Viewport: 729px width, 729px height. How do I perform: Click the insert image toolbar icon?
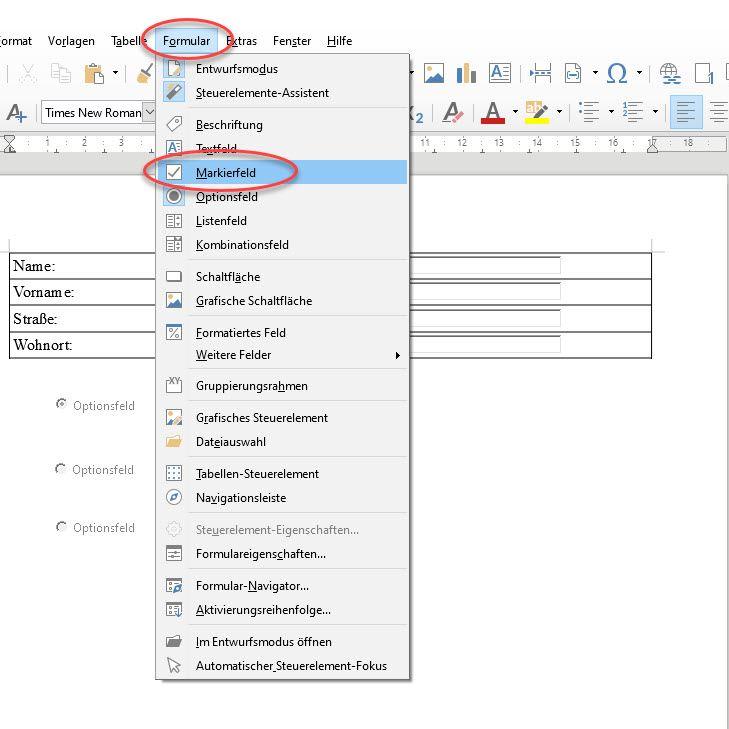pyautogui.click(x=434, y=73)
